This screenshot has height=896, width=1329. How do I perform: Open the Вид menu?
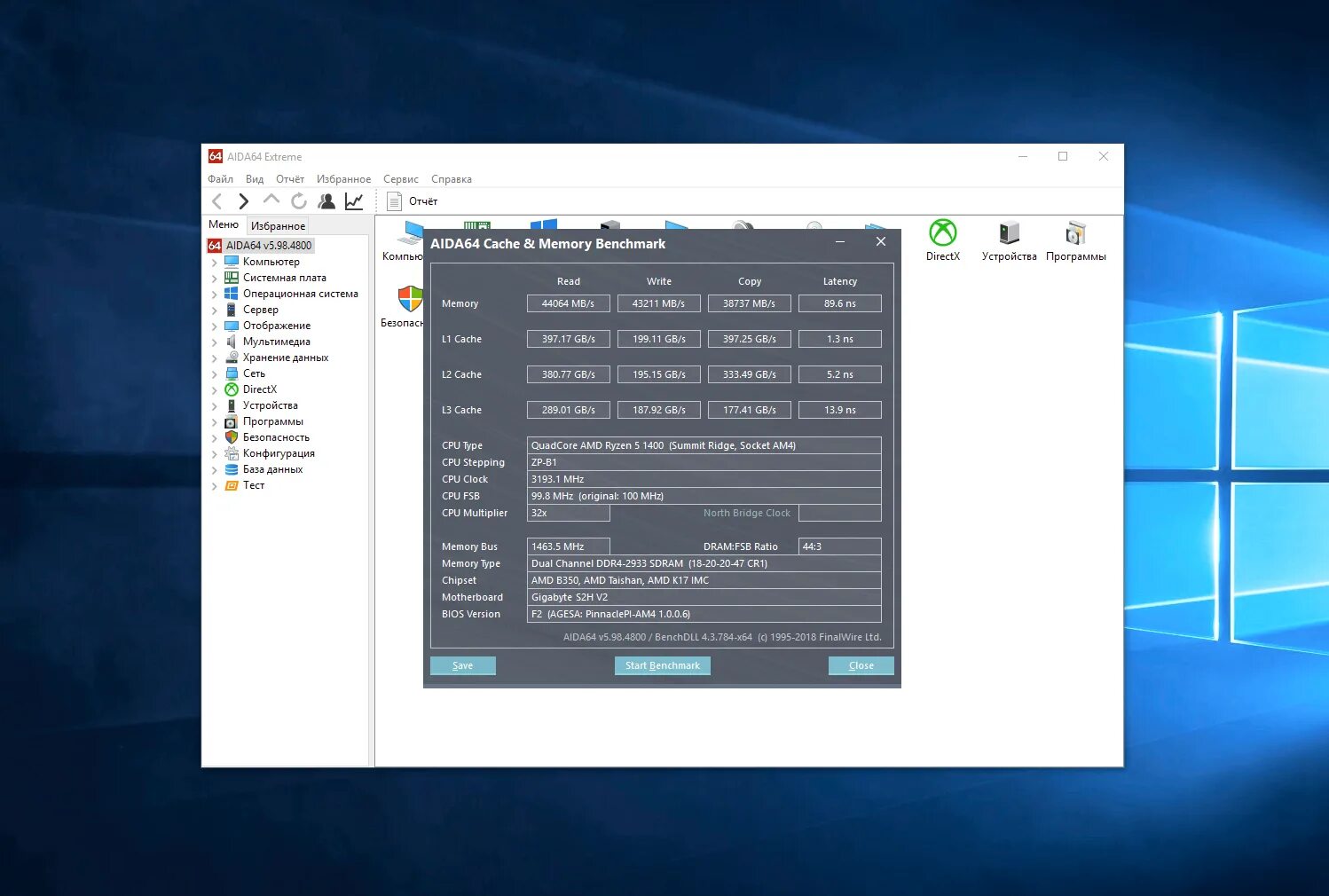pyautogui.click(x=255, y=179)
